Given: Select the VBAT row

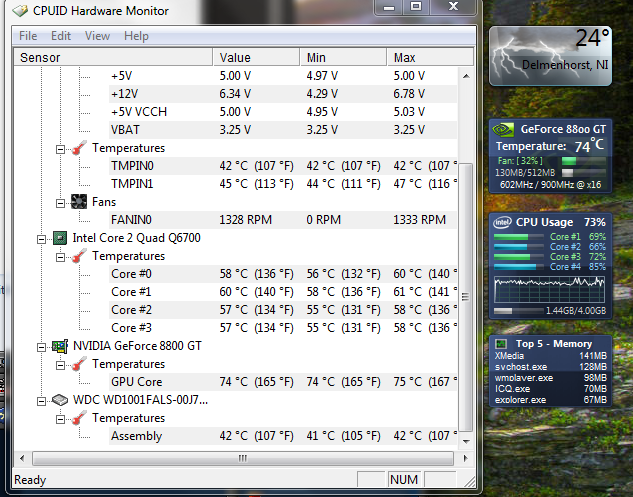Looking at the screenshot, I should pos(283,130).
